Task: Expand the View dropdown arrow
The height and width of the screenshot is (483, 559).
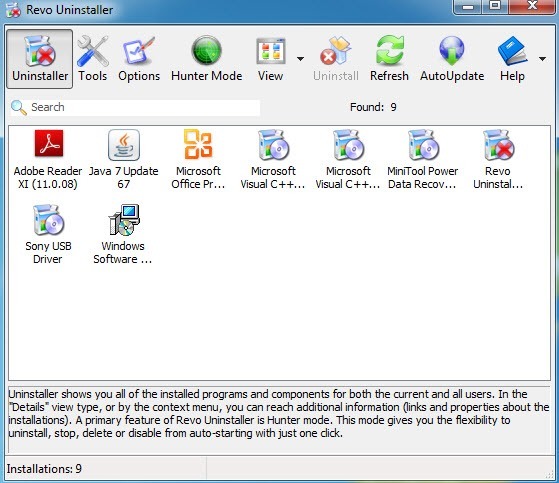Action: (x=301, y=59)
